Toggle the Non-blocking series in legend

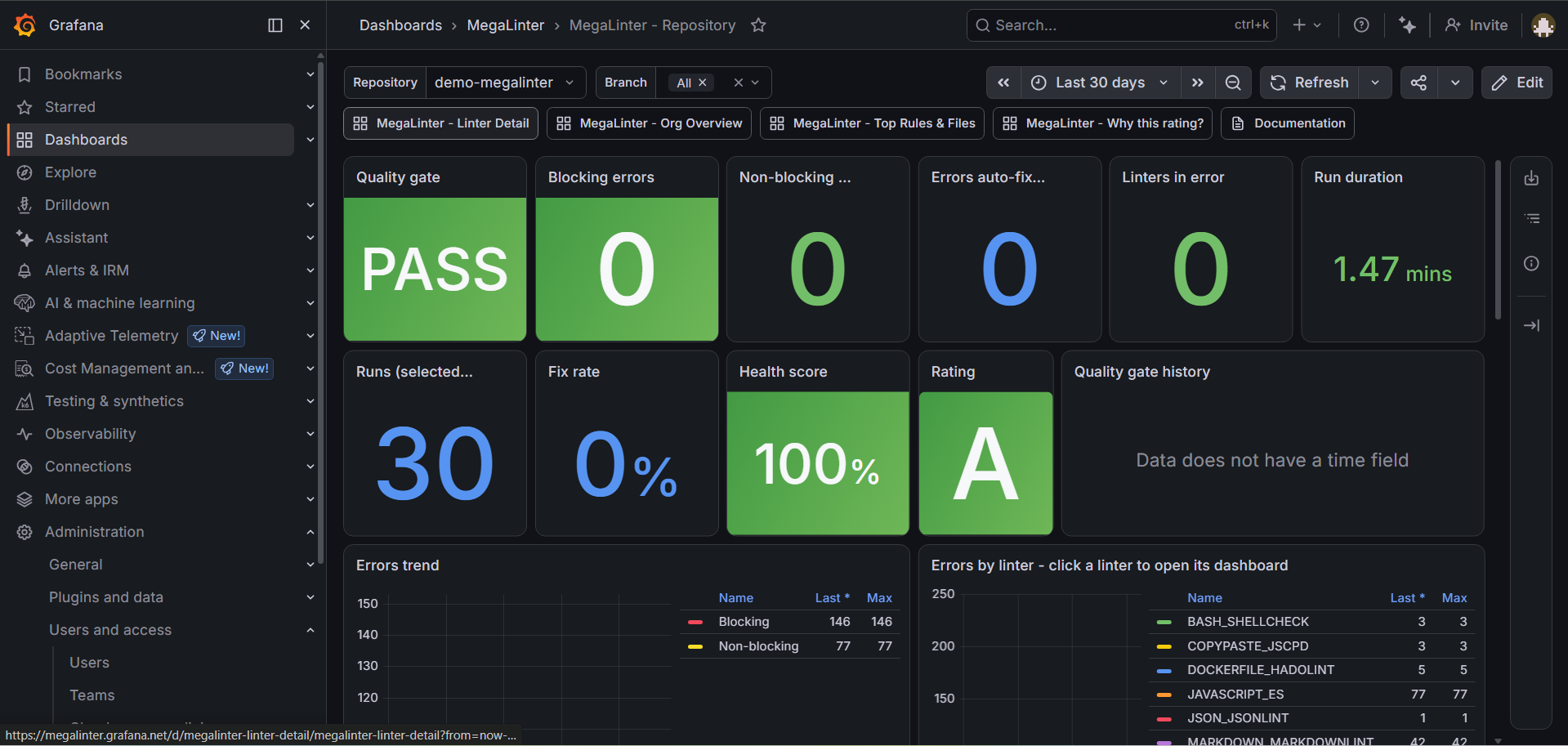[x=758, y=646]
